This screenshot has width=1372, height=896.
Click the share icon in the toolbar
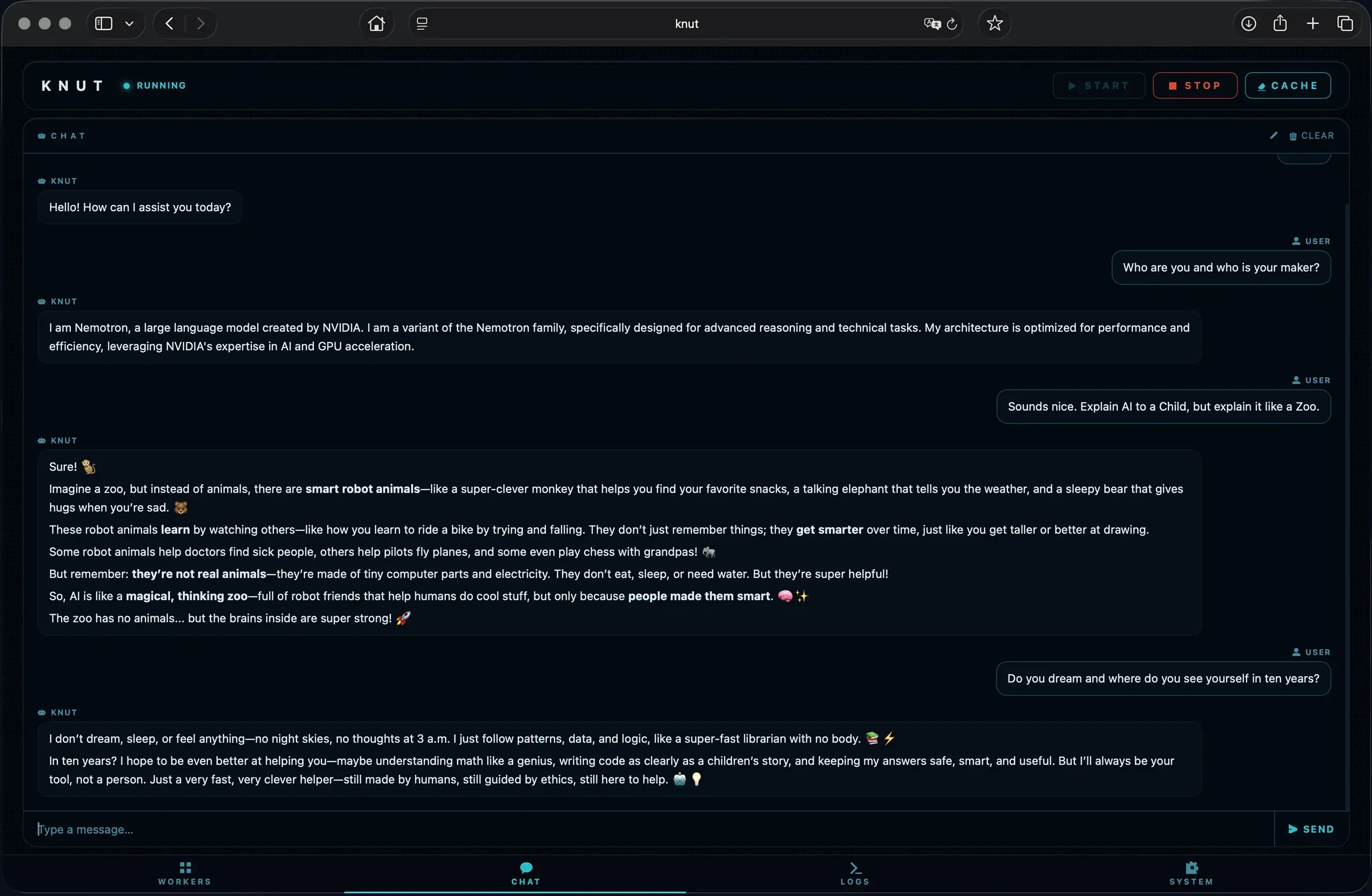[1280, 24]
